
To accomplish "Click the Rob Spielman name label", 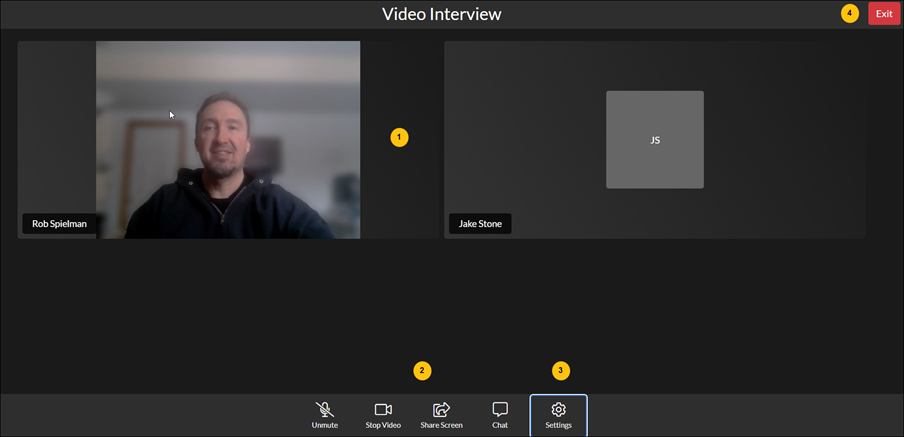I will (59, 224).
